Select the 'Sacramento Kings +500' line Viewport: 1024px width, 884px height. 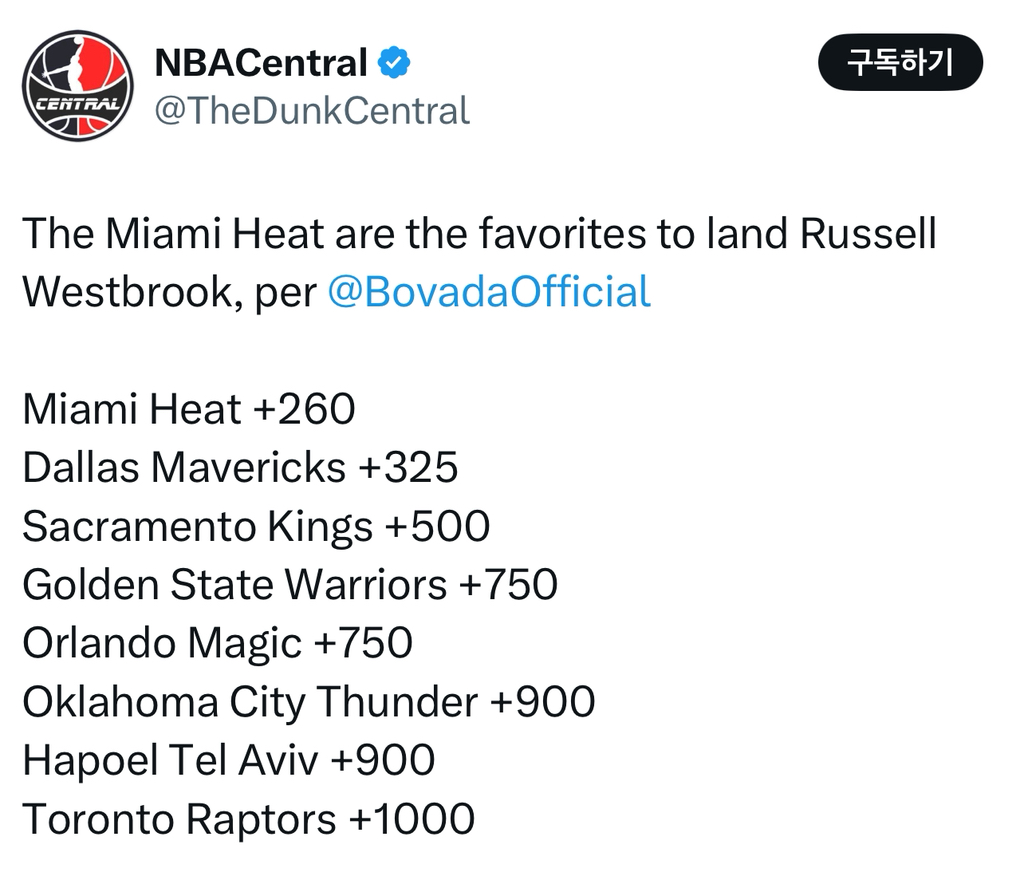256,526
